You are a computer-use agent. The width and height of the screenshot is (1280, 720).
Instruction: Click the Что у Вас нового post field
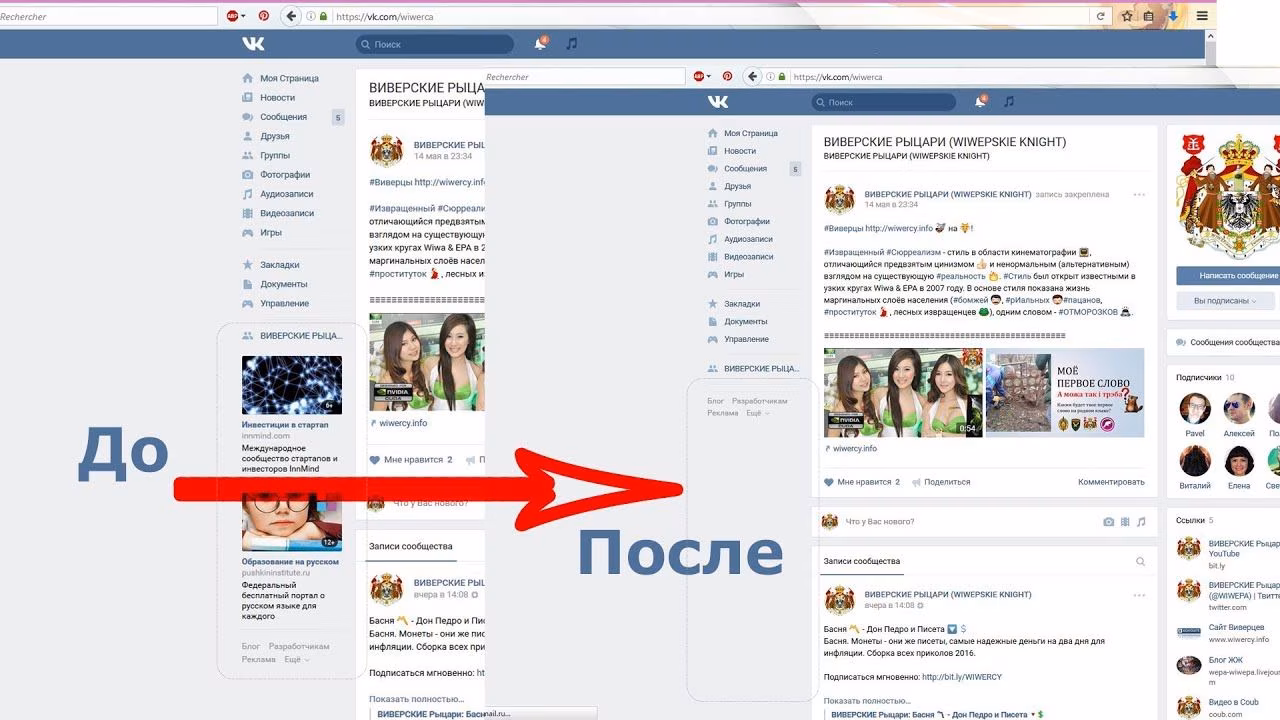tap(880, 522)
